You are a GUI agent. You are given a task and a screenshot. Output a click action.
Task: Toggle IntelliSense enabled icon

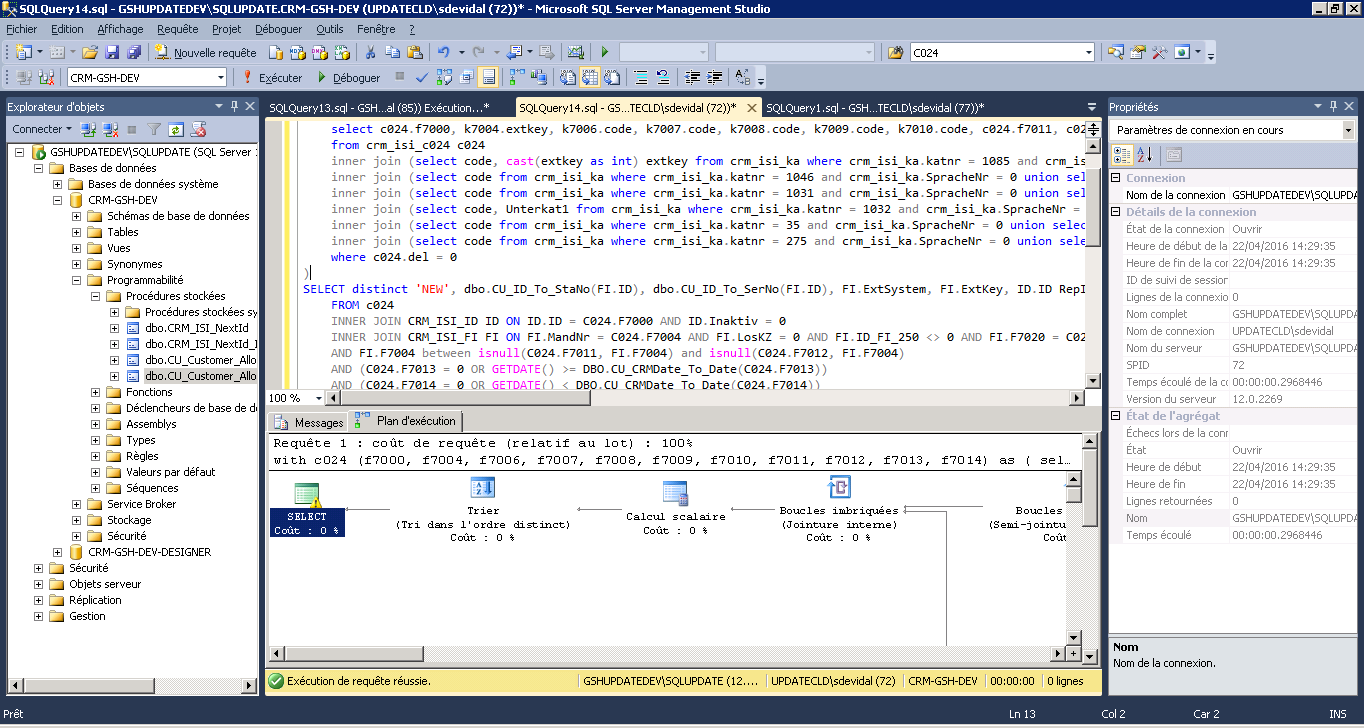pyautogui.click(x=488, y=77)
